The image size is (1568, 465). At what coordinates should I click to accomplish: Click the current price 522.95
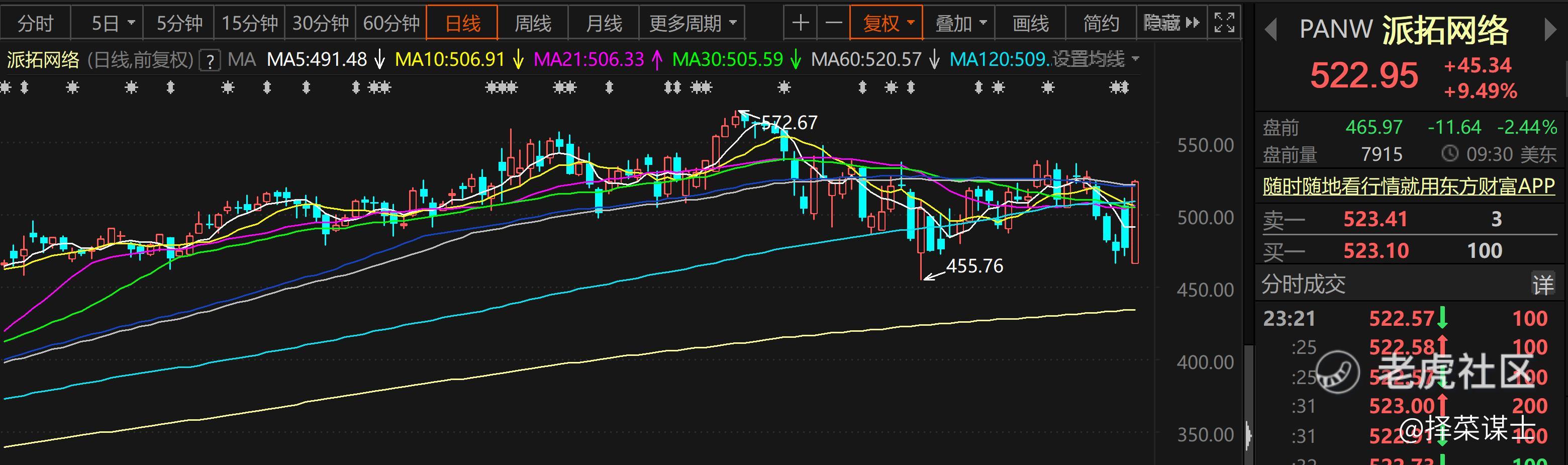tap(1363, 75)
